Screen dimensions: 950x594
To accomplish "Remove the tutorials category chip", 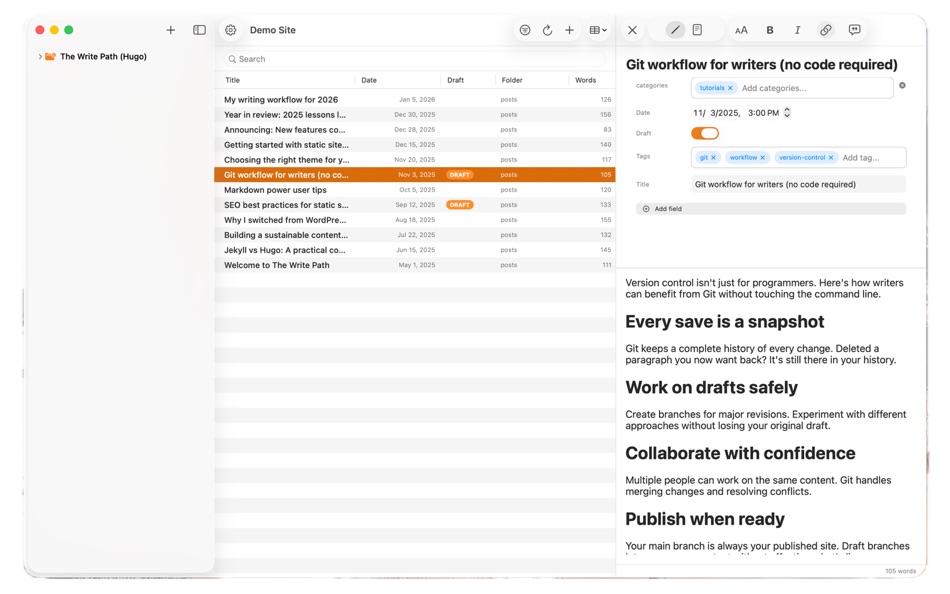I will (x=730, y=88).
